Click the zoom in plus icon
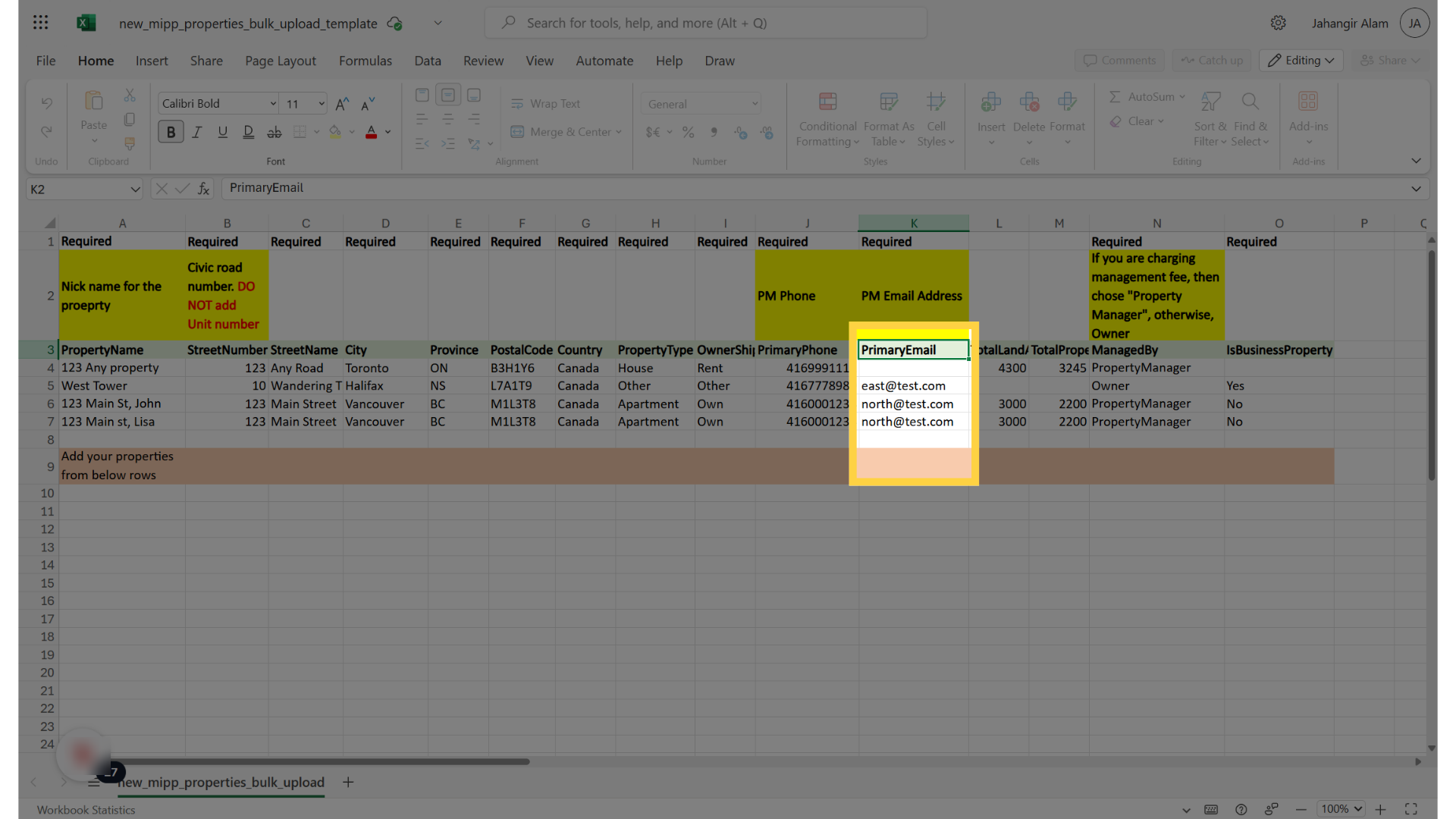Screen dimensions: 1456x819 (1380, 809)
